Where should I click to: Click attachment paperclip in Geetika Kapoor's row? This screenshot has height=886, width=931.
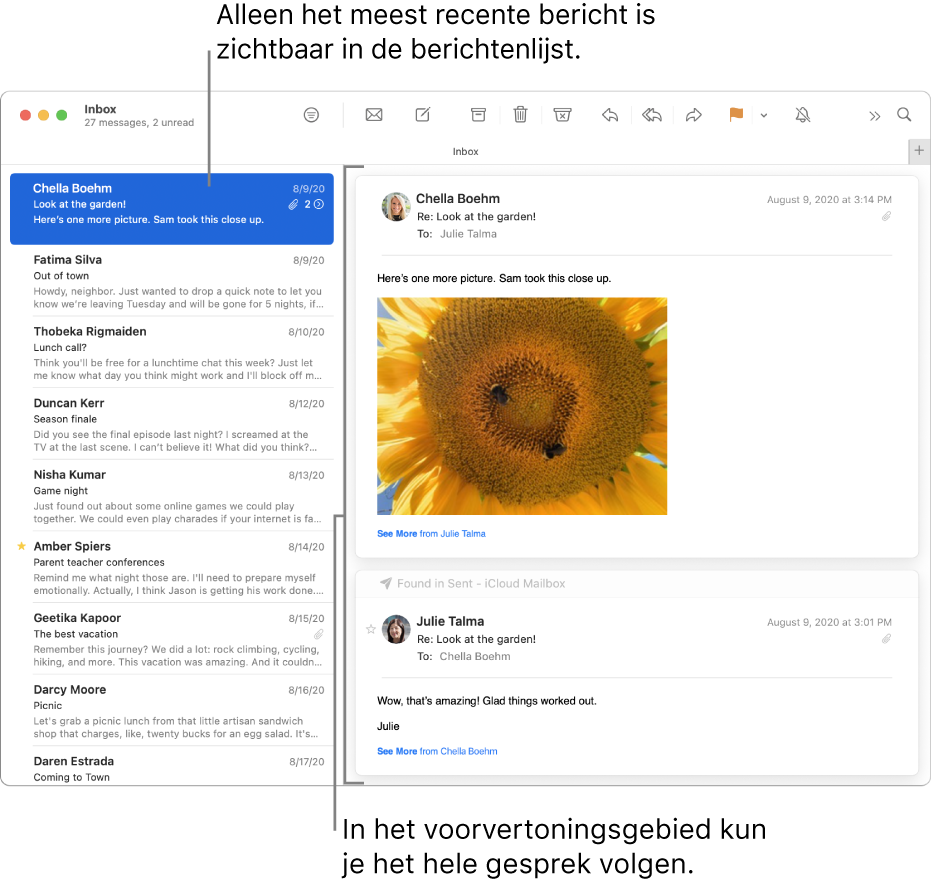(x=319, y=634)
